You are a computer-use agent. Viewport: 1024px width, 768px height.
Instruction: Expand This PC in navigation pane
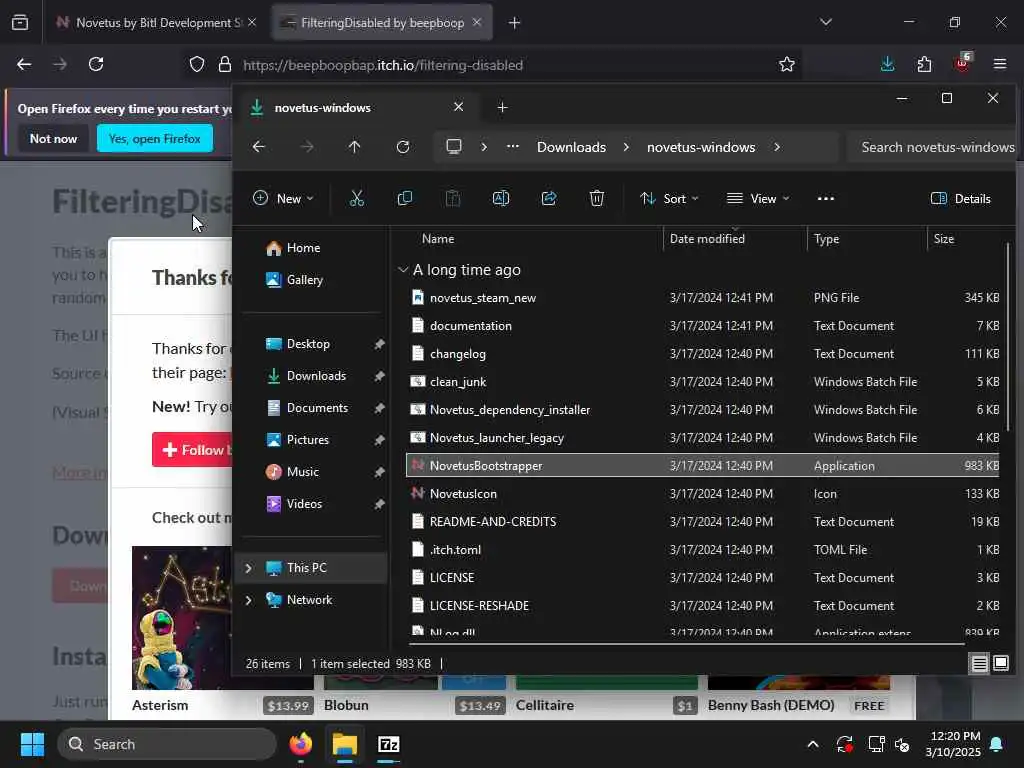[248, 568]
